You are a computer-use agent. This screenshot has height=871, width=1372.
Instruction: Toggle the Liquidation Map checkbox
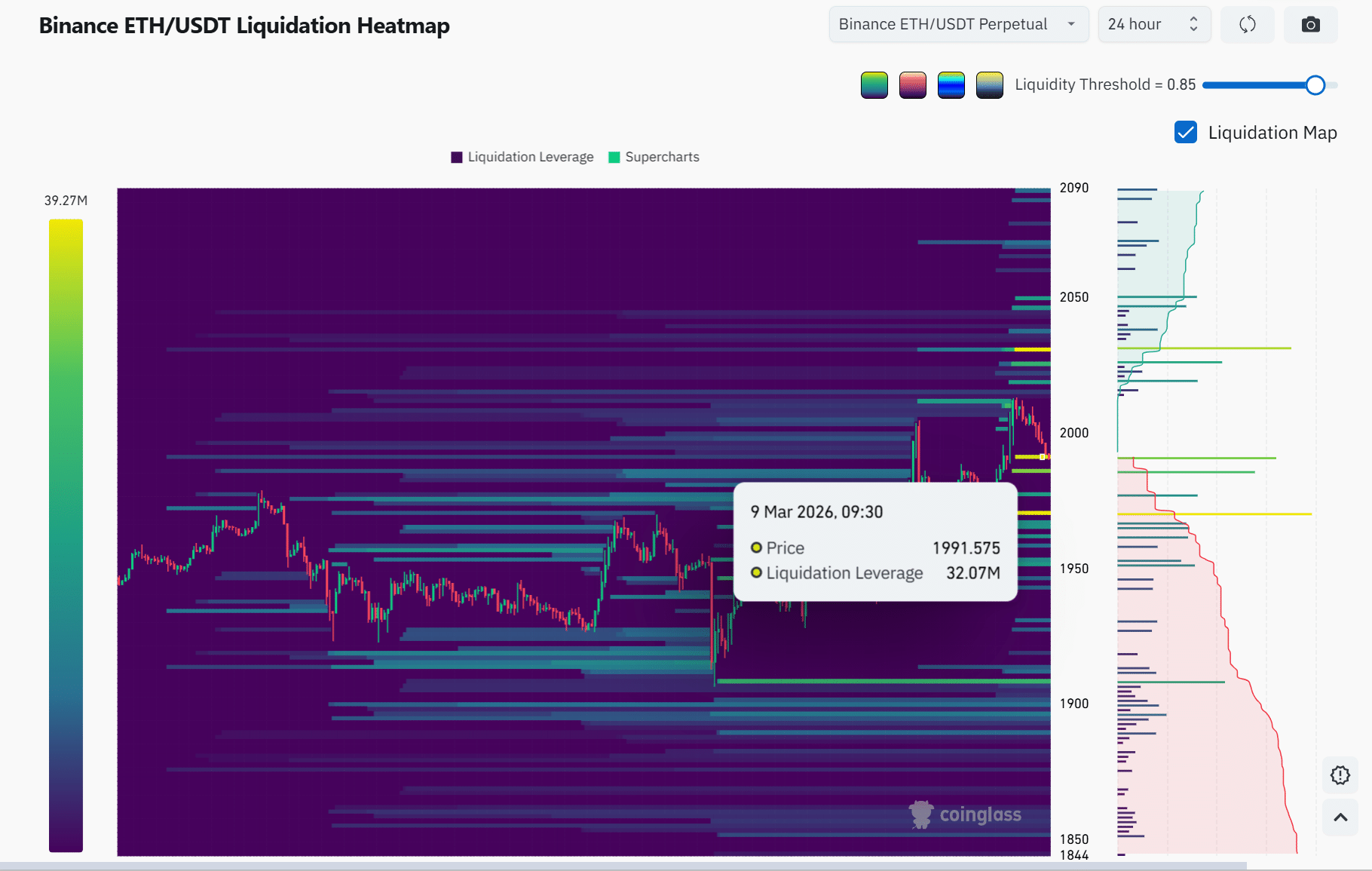point(1185,132)
